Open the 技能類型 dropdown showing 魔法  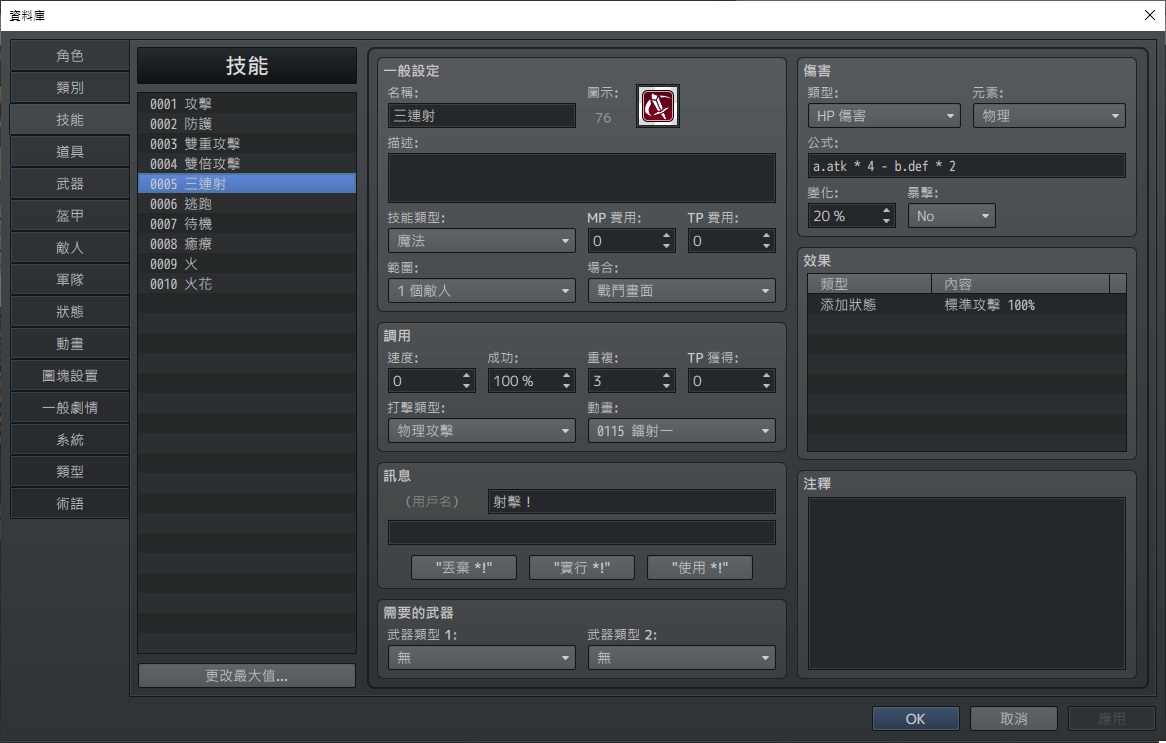click(x=482, y=241)
